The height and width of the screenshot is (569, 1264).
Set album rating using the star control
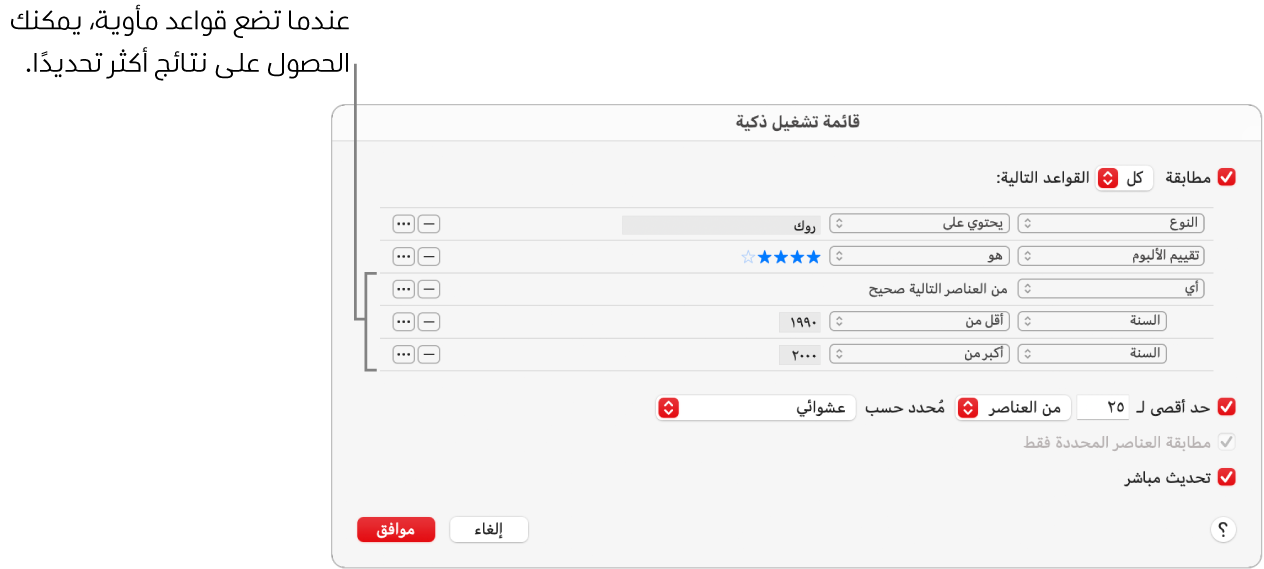tap(781, 257)
